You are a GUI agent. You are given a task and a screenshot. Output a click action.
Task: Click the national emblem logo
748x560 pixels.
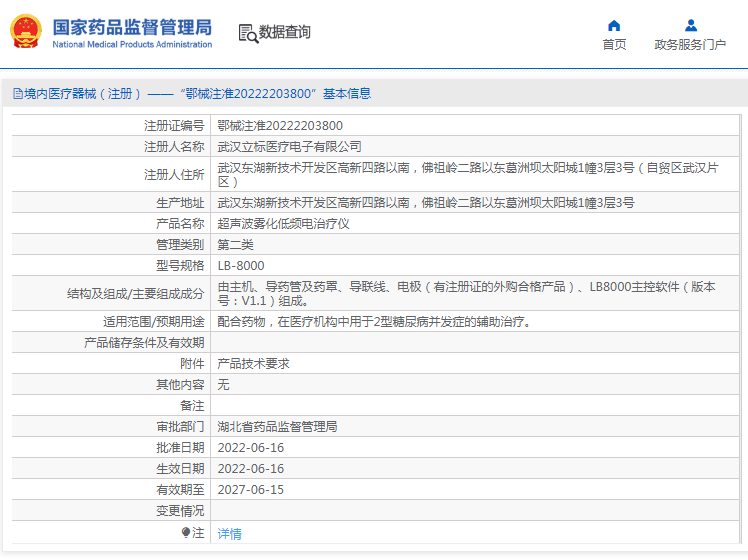26,31
